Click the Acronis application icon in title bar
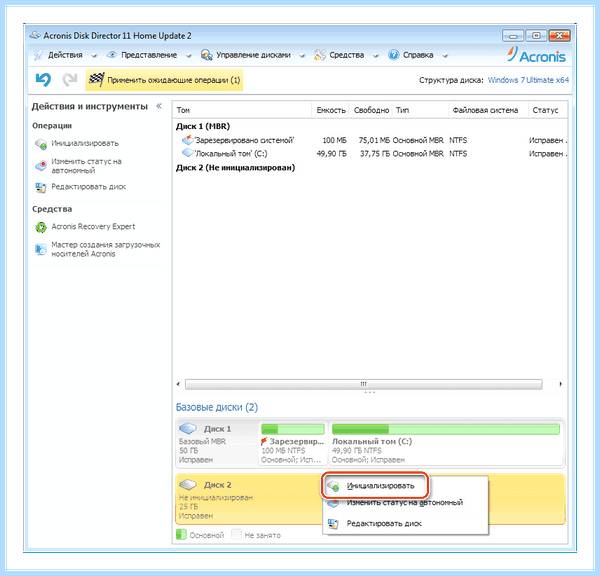 (x=35, y=35)
